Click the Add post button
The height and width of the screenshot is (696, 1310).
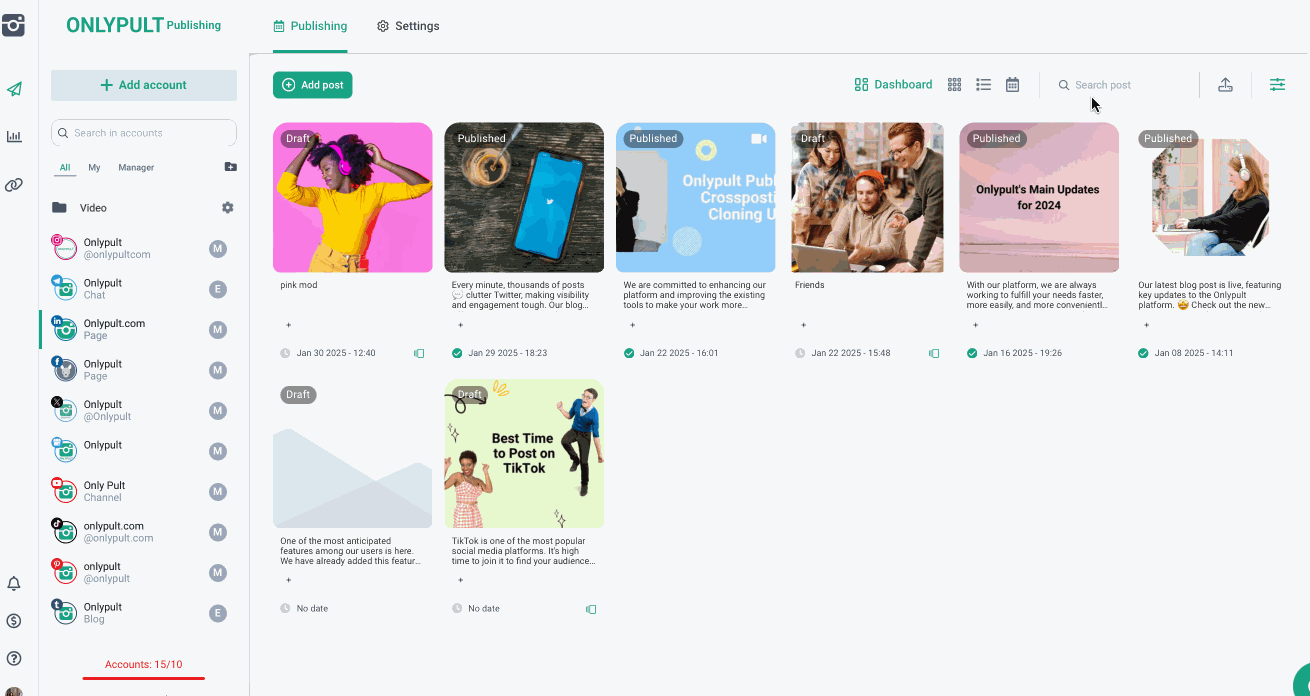pyautogui.click(x=312, y=85)
